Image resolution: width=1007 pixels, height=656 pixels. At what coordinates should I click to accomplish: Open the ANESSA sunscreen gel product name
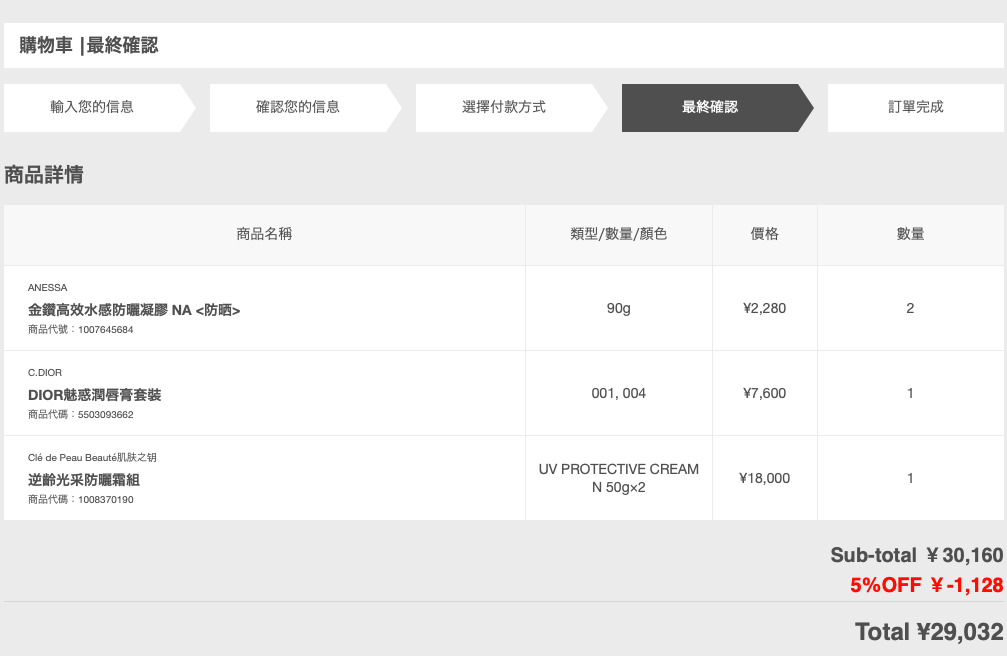pyautogui.click(x=134, y=310)
